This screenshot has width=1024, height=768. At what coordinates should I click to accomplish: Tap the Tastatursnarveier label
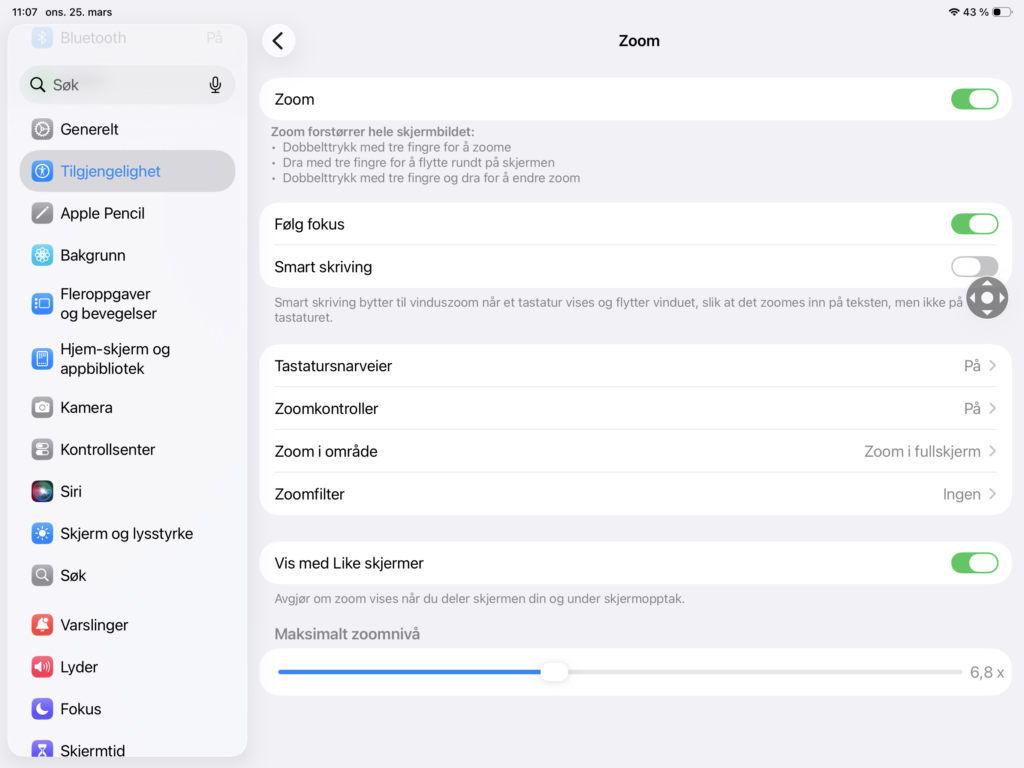(333, 366)
